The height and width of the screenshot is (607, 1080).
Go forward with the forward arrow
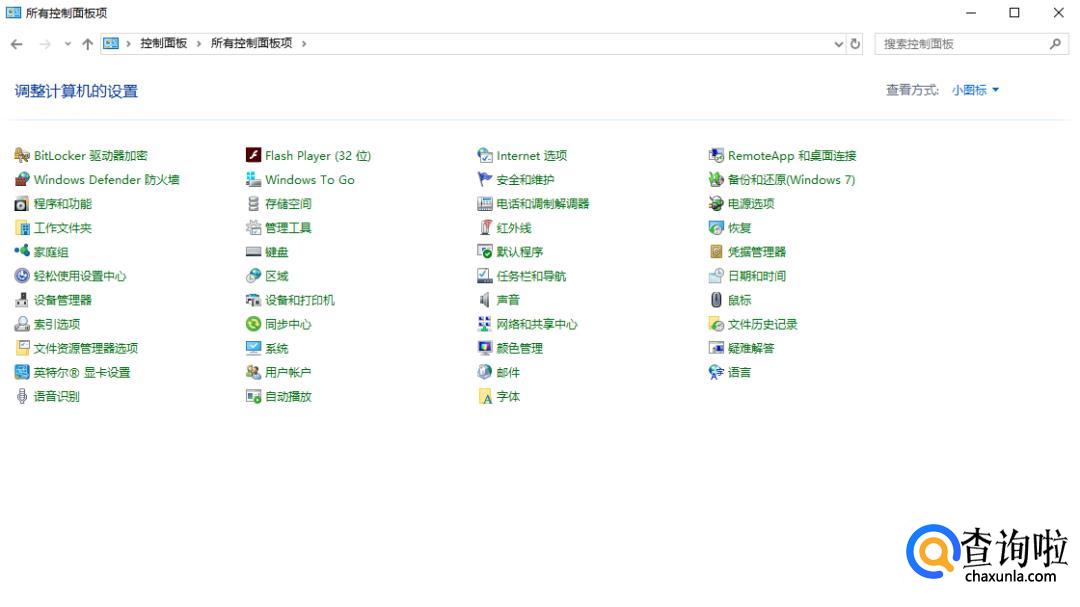(x=45, y=44)
